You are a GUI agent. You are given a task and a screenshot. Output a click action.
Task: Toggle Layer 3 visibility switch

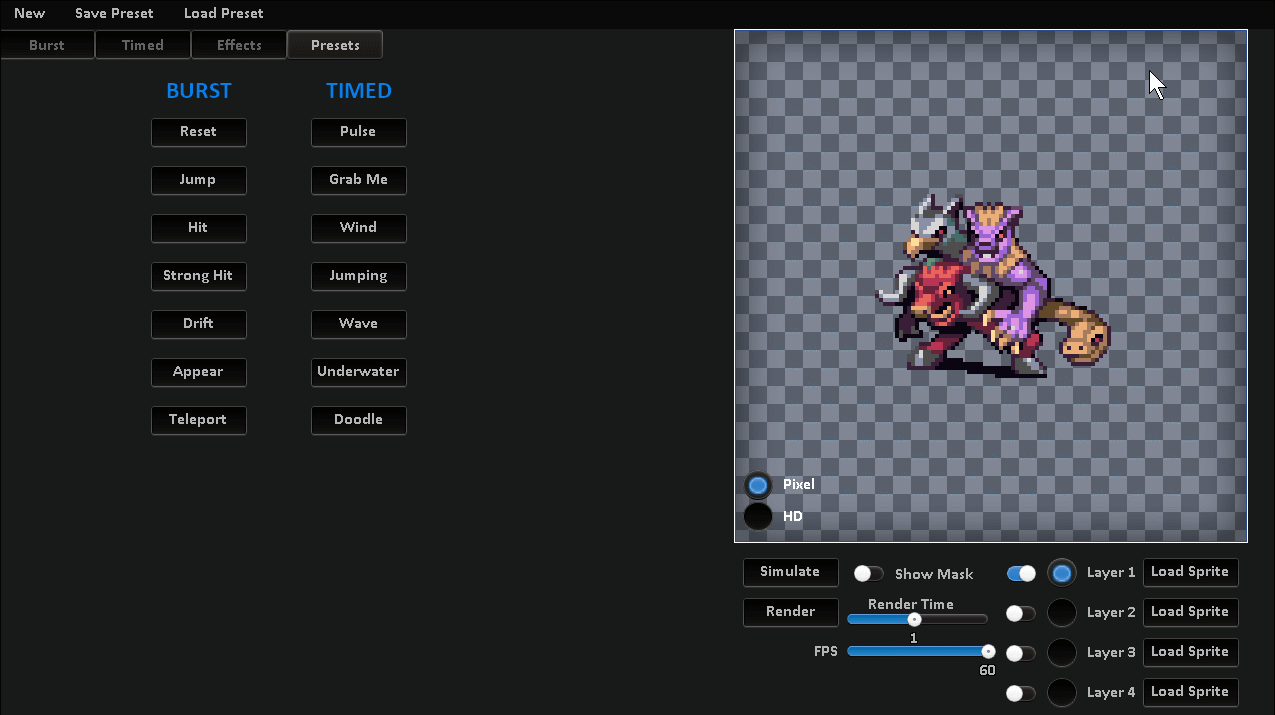(1021, 653)
